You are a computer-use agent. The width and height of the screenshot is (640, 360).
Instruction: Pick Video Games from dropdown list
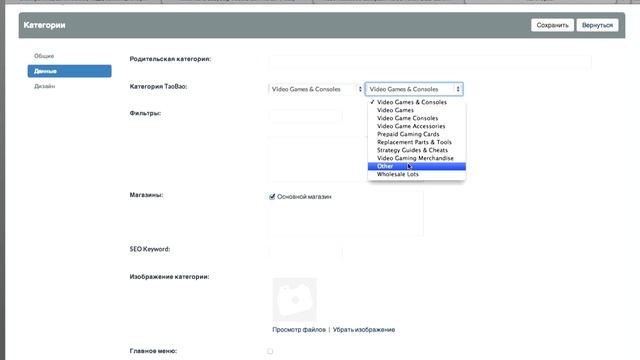point(416,110)
